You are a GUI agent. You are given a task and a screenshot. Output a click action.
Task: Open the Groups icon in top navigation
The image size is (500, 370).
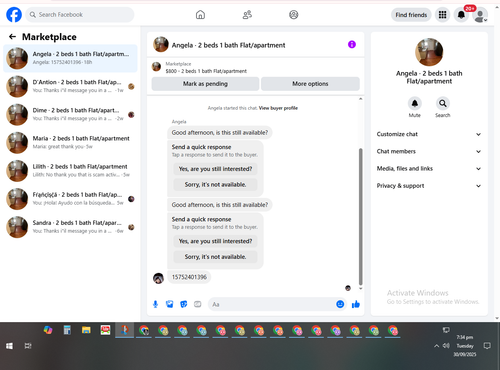pyautogui.click(x=294, y=15)
